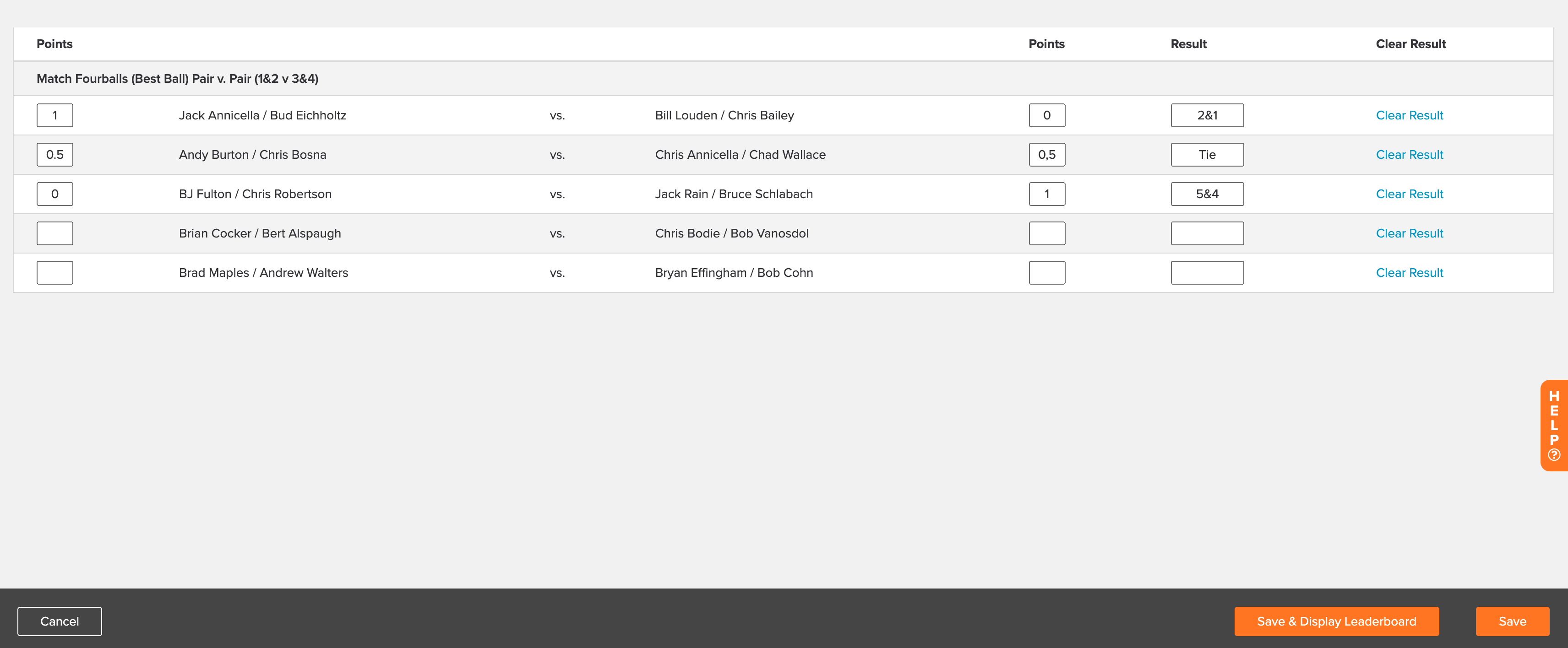Viewport: 1568px width, 648px height.
Task: Select the text Bryan Effingham / Bob Cohn
Action: (x=734, y=273)
